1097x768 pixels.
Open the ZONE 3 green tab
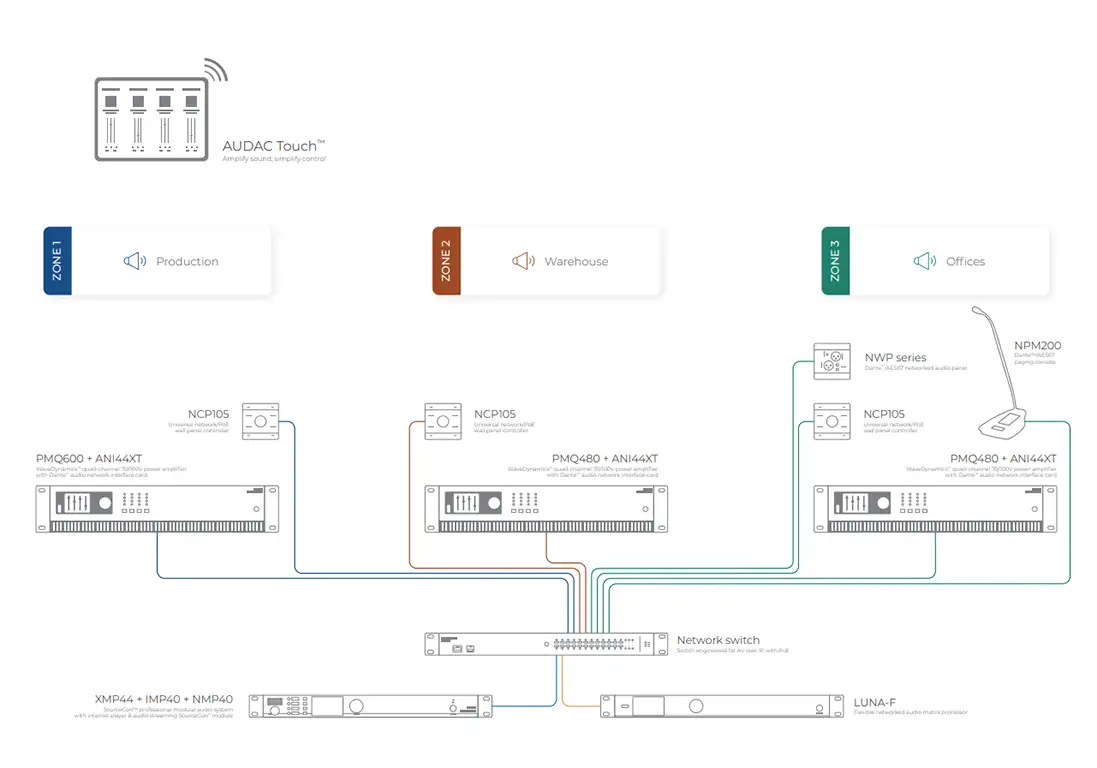pyautogui.click(x=835, y=261)
